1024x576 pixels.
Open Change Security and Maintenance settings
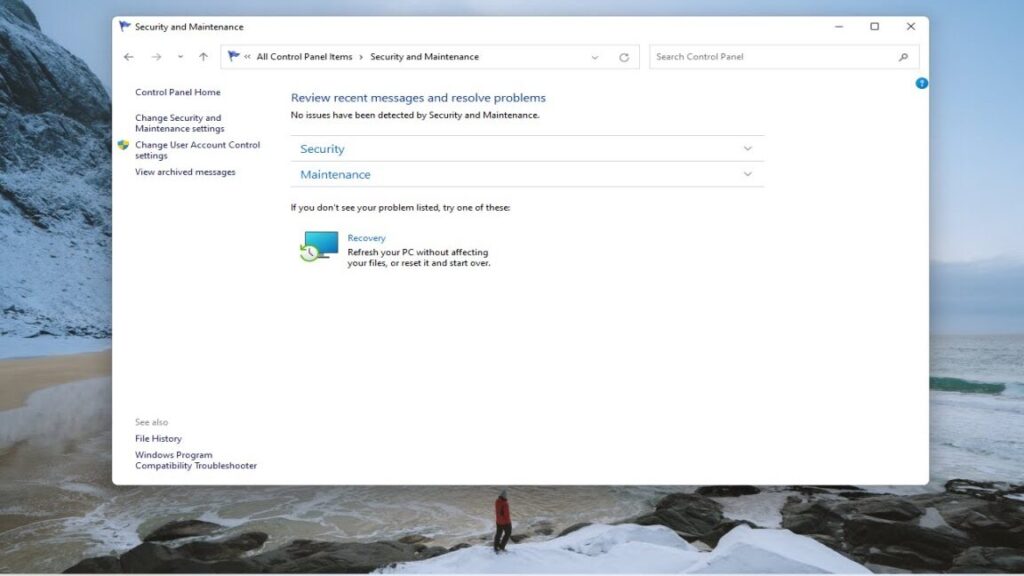pos(178,122)
